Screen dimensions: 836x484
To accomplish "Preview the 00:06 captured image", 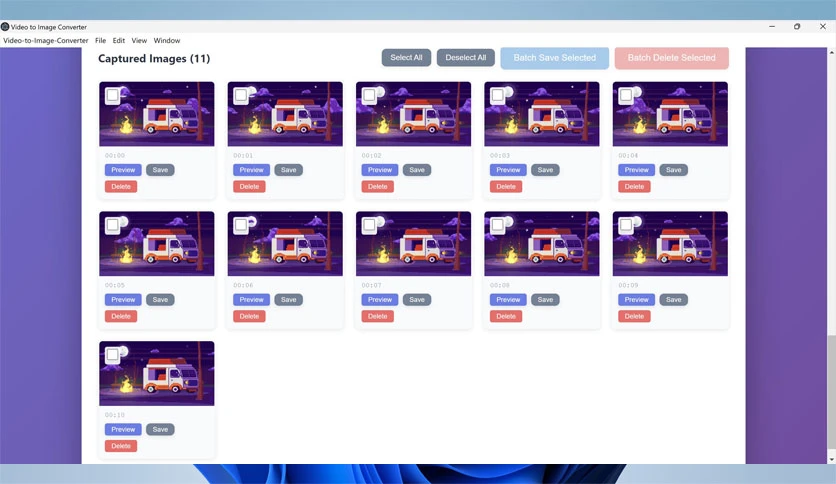I will click(x=252, y=300).
